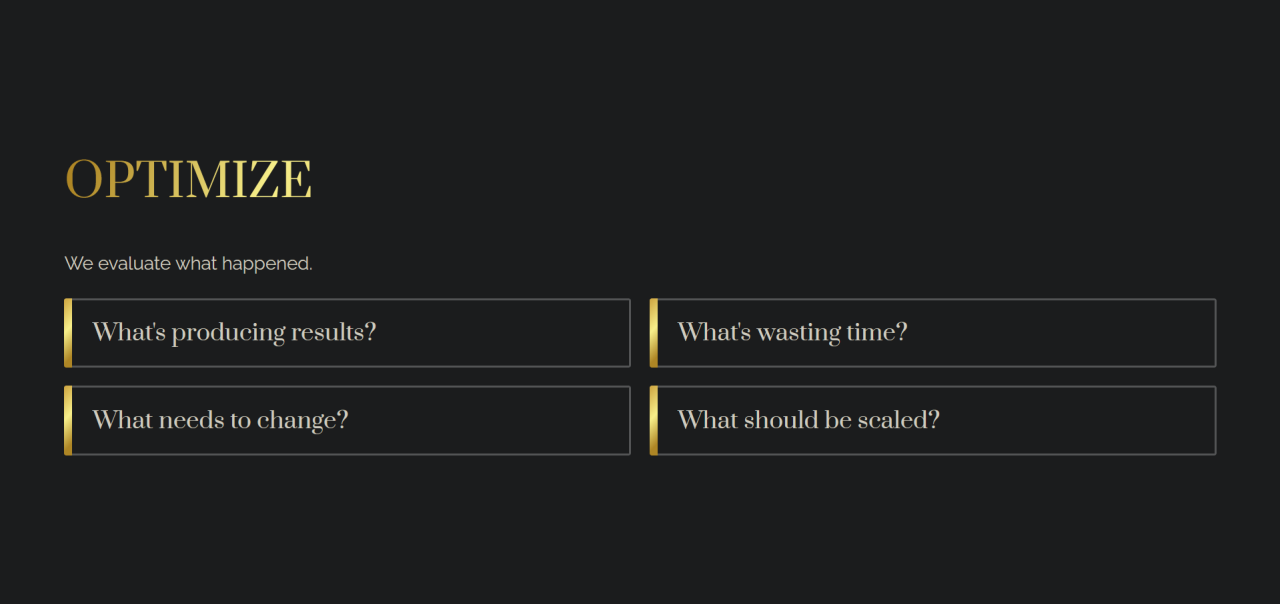Image resolution: width=1280 pixels, height=604 pixels.
Task: Click the word "change?" in the card
Action: (x=303, y=421)
